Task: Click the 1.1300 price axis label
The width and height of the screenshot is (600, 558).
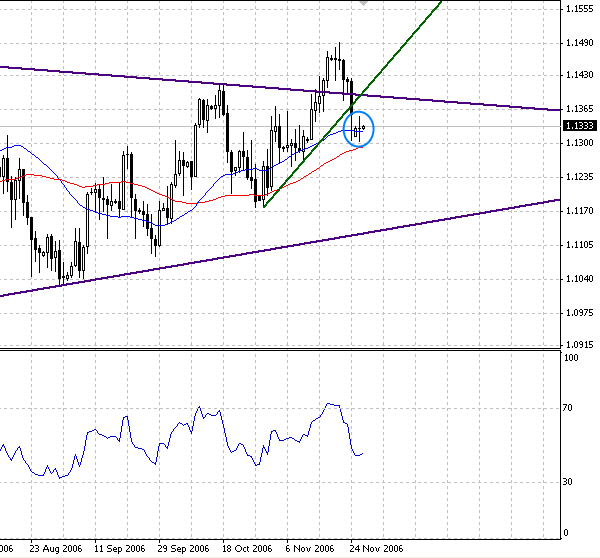Action: (579, 143)
